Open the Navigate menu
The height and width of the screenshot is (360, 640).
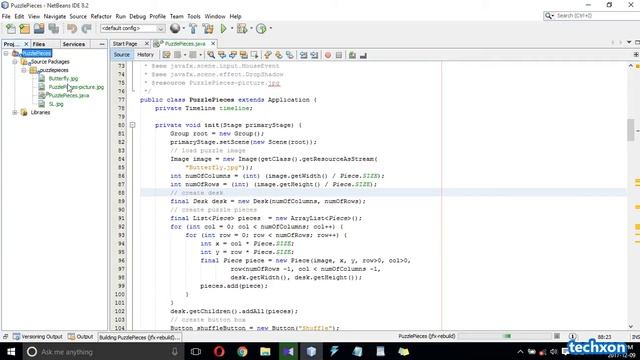click(x=55, y=16)
